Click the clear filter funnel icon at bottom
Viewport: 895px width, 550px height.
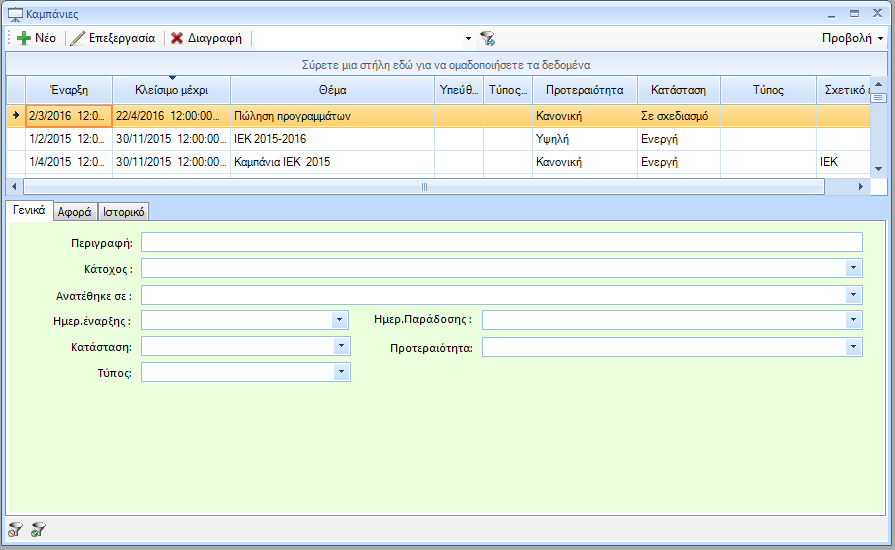click(x=15, y=529)
